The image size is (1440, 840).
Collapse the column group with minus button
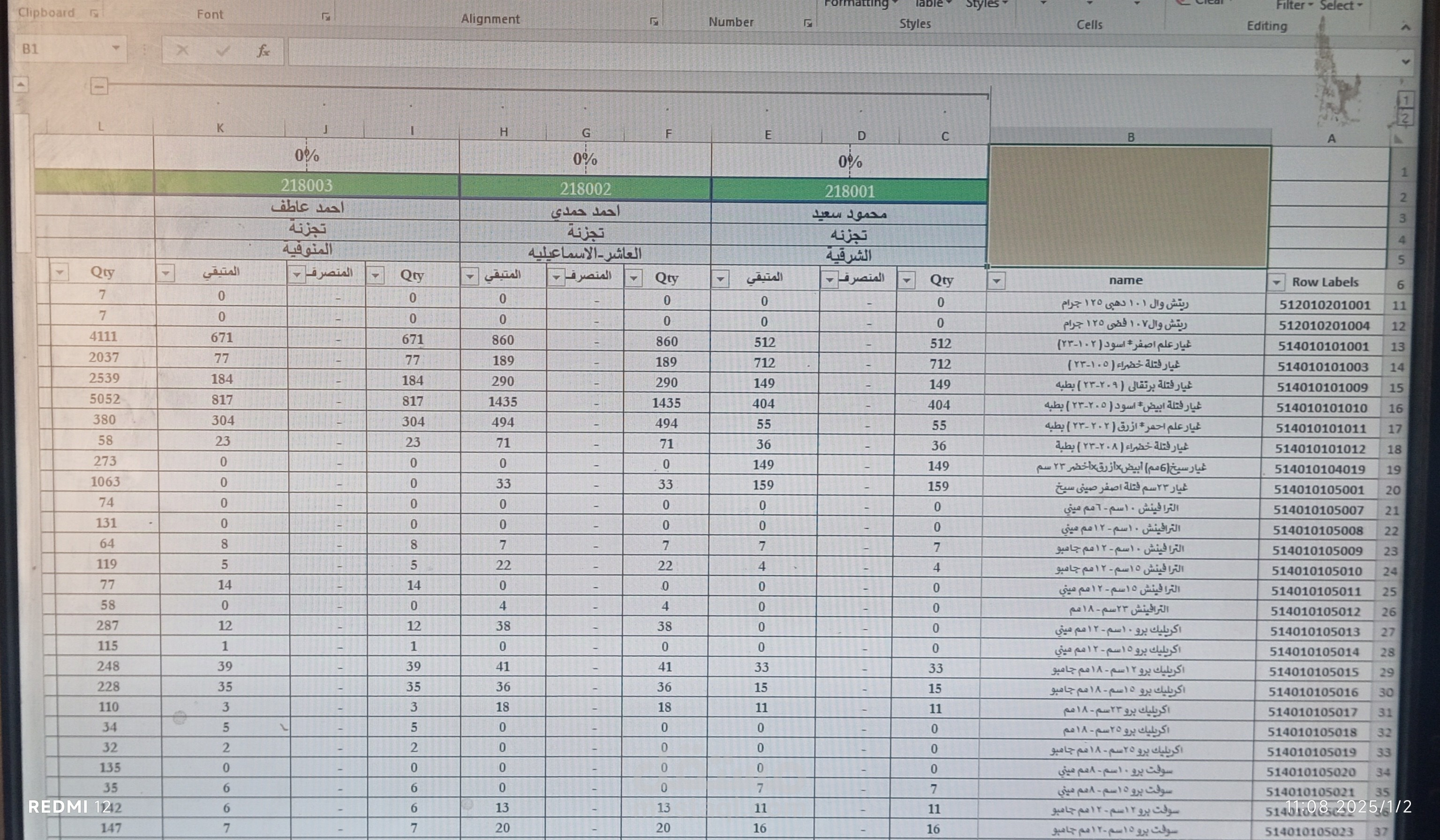coord(99,86)
